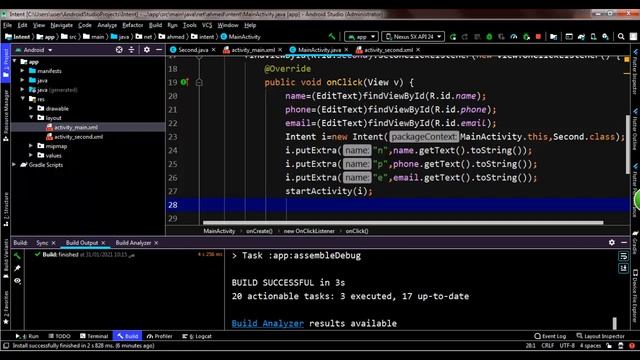Switch to the activity_main.xml editor tab
Screen dimensions: 640x360
click(253, 50)
